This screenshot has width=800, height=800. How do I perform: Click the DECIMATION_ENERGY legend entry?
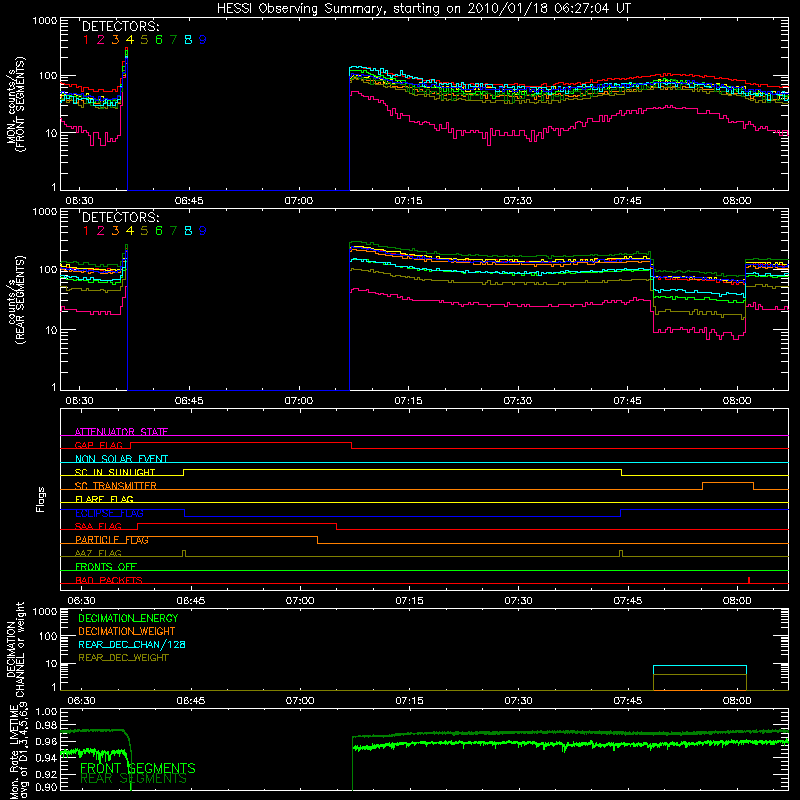pyautogui.click(x=128, y=618)
